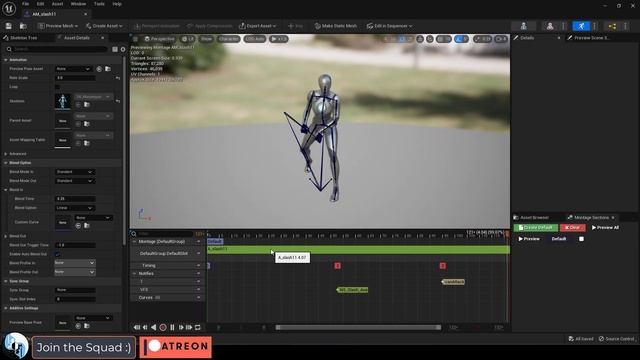Step back one frame
Viewport: 640px width, 360px height.
[145, 327]
